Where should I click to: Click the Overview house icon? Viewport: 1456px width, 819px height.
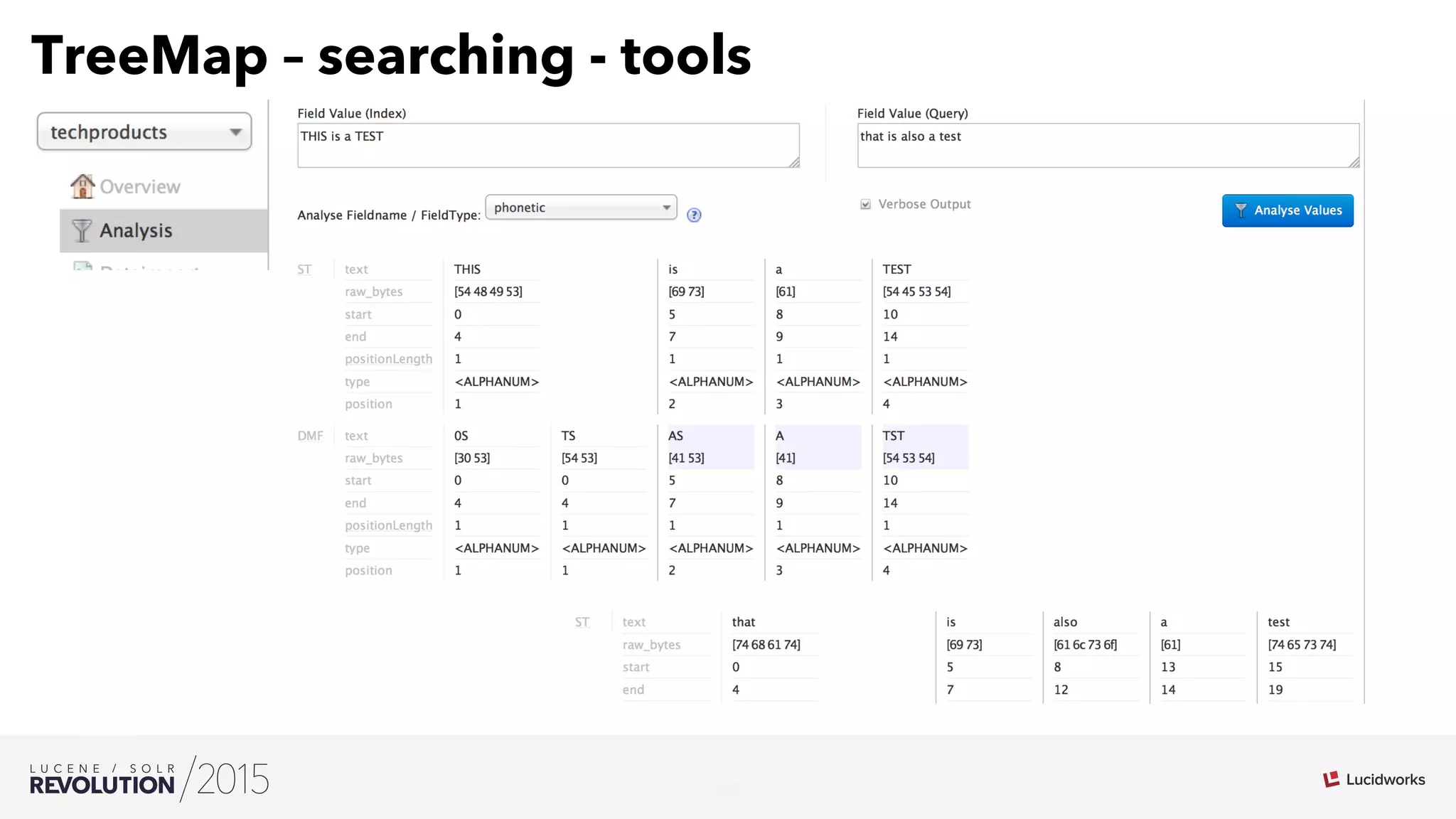pos(82,186)
